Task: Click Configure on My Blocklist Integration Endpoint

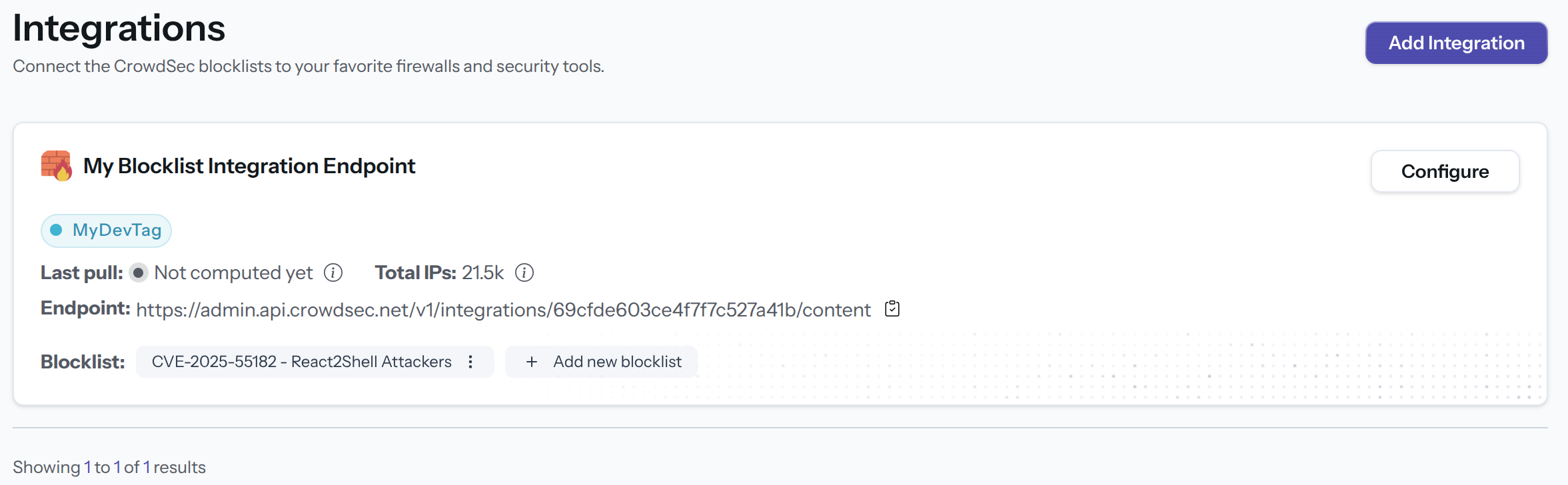Action: point(1445,171)
